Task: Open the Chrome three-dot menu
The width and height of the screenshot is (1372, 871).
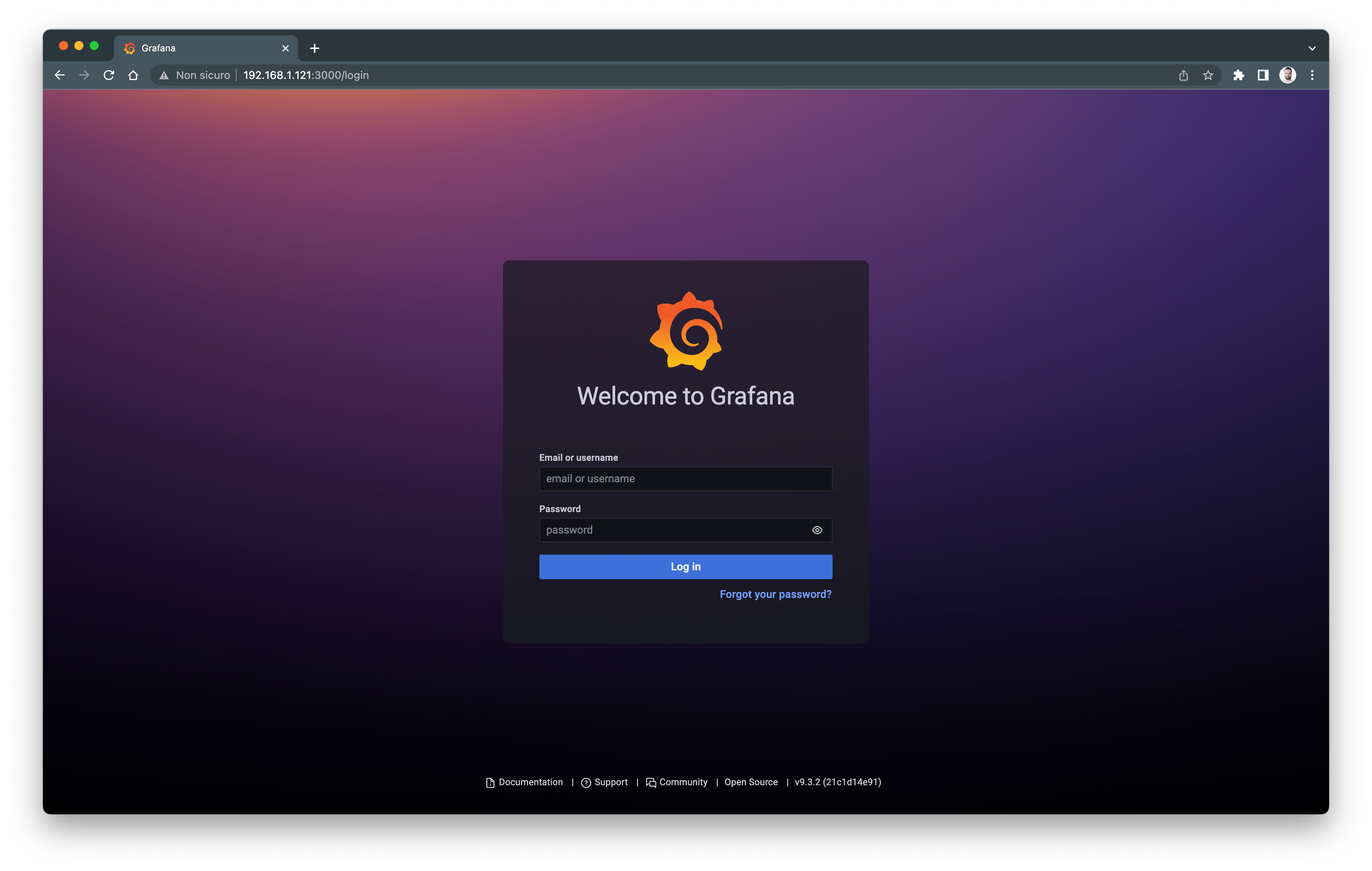Action: 1312,75
